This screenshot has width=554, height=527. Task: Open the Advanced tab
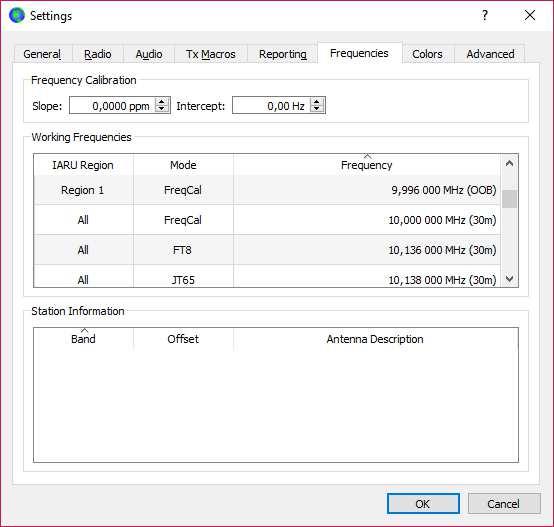click(490, 54)
